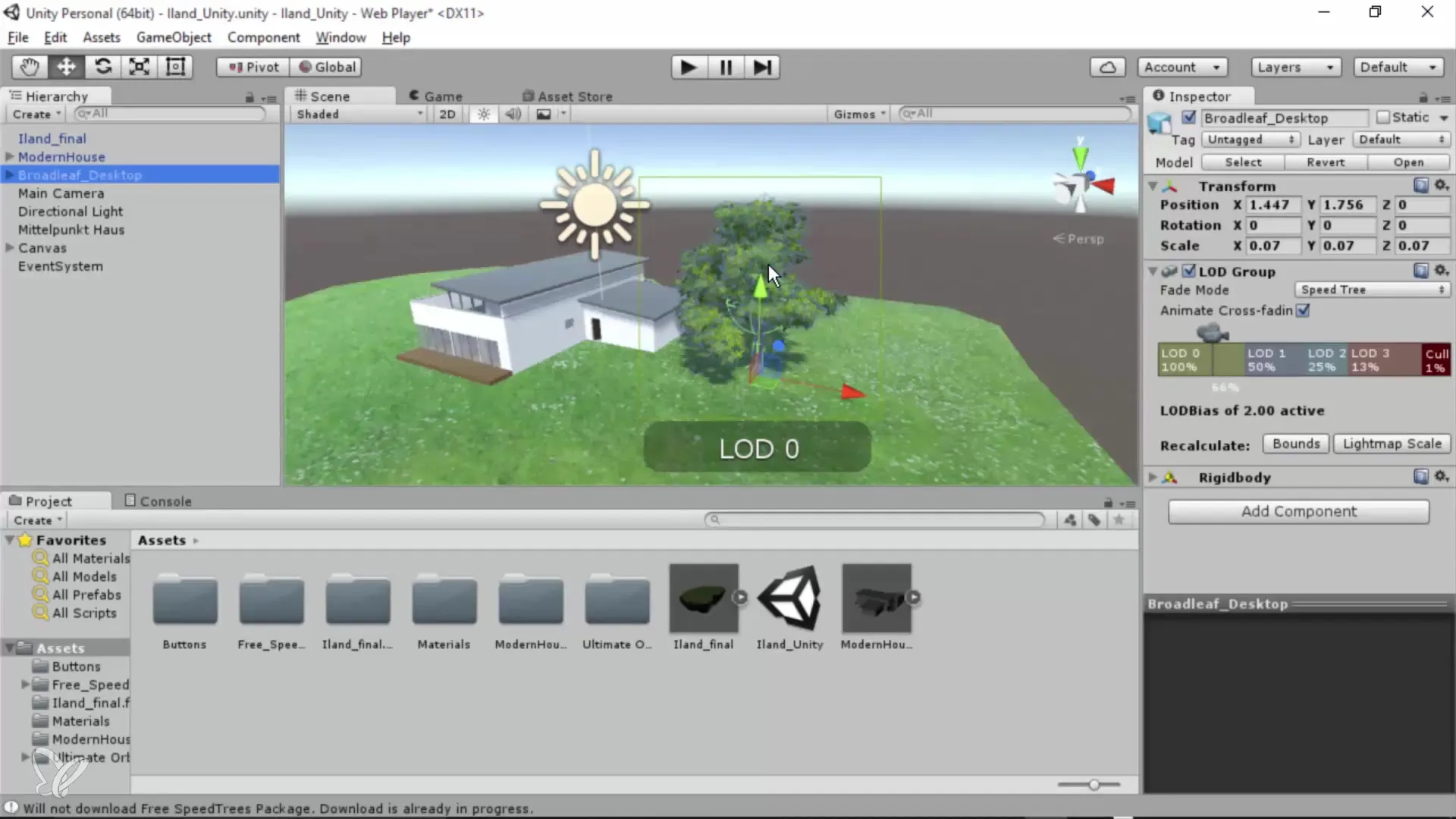Screen dimensions: 1456x819
Task: Adjust the asset icon size slider
Action: click(1093, 785)
